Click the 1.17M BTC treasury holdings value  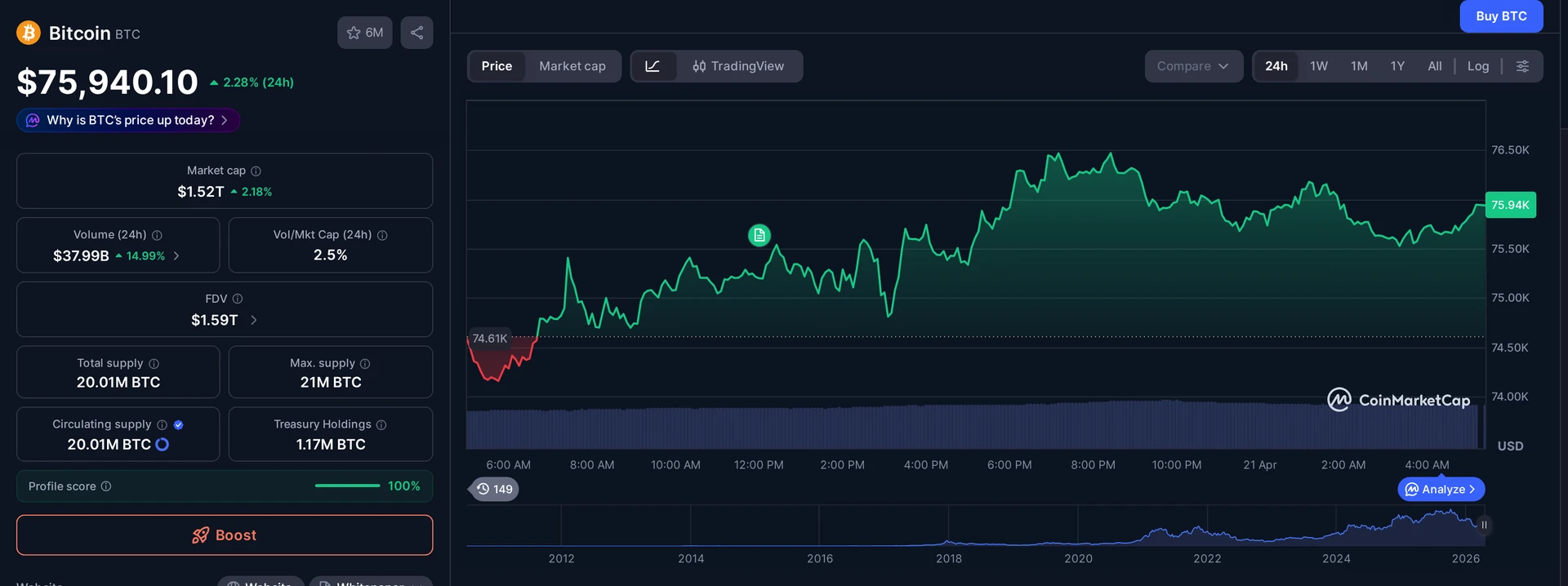point(331,444)
